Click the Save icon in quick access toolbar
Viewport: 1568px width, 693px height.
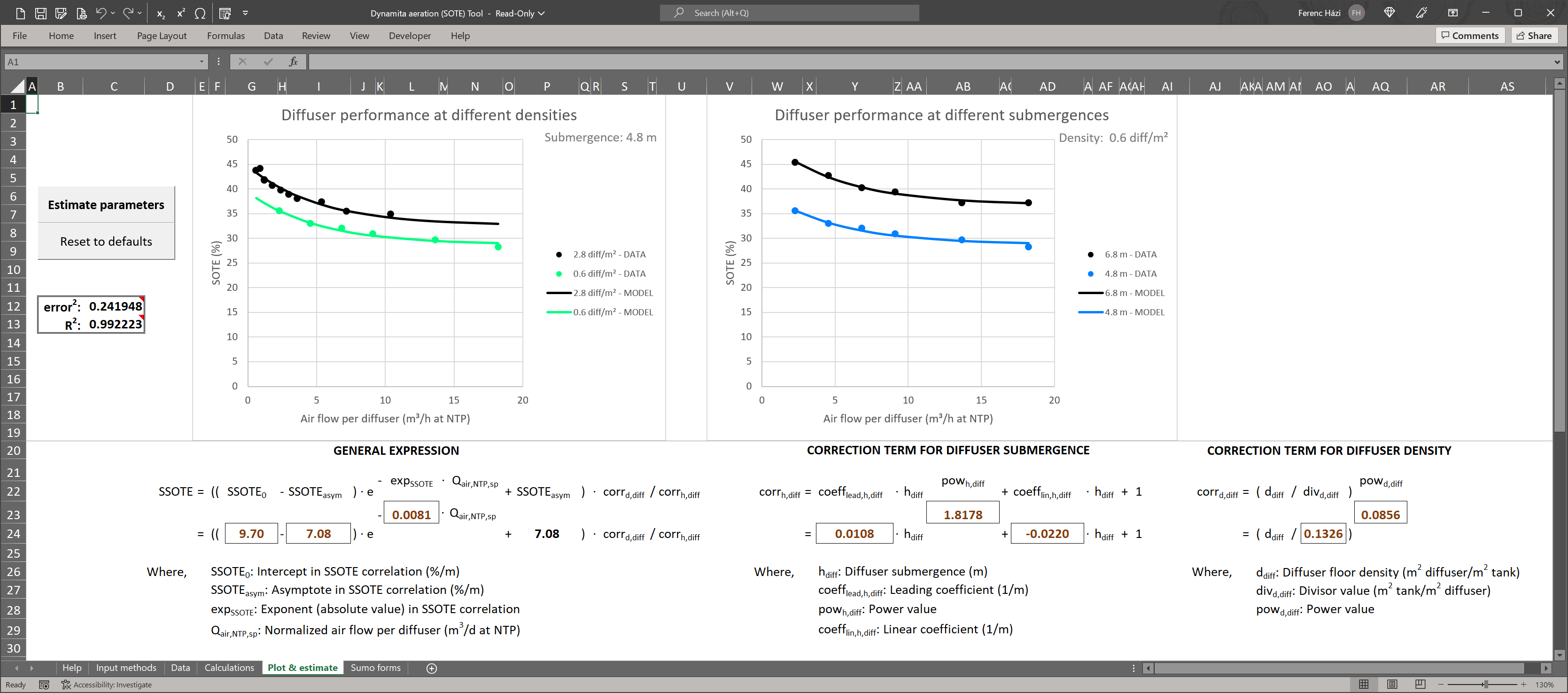coord(40,13)
